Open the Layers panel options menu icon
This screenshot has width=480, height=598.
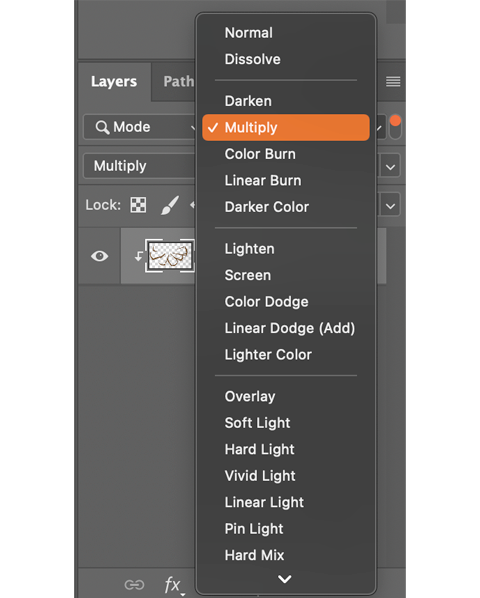coord(393,81)
